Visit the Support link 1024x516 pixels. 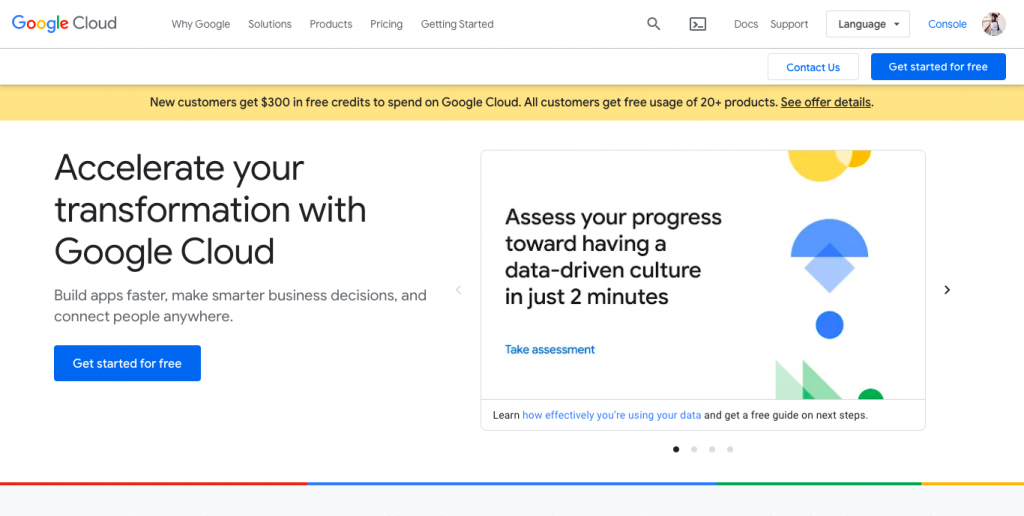pyautogui.click(x=789, y=24)
